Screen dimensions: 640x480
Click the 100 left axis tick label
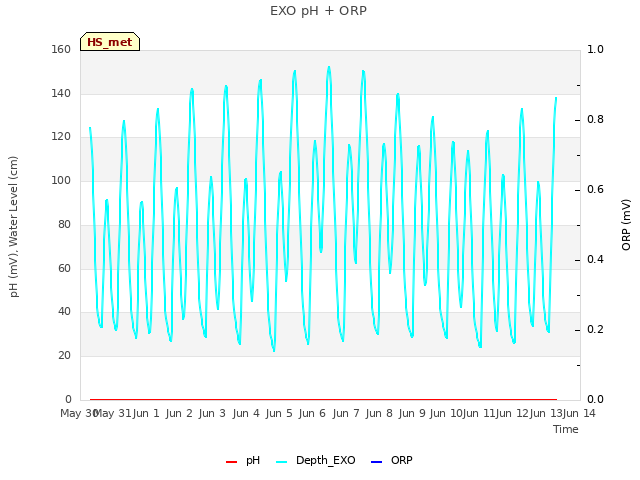click(61, 180)
